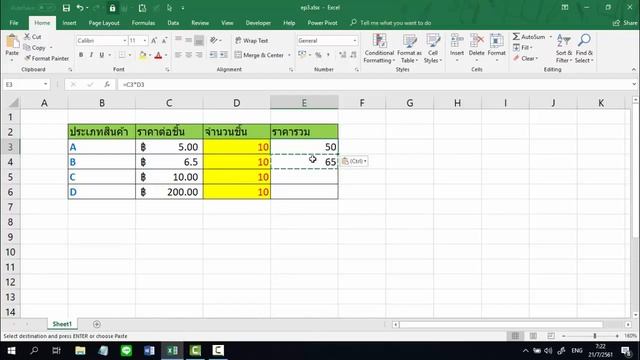Open the Font size dropdown showing 11
The image size is (640, 360).
[144, 40]
